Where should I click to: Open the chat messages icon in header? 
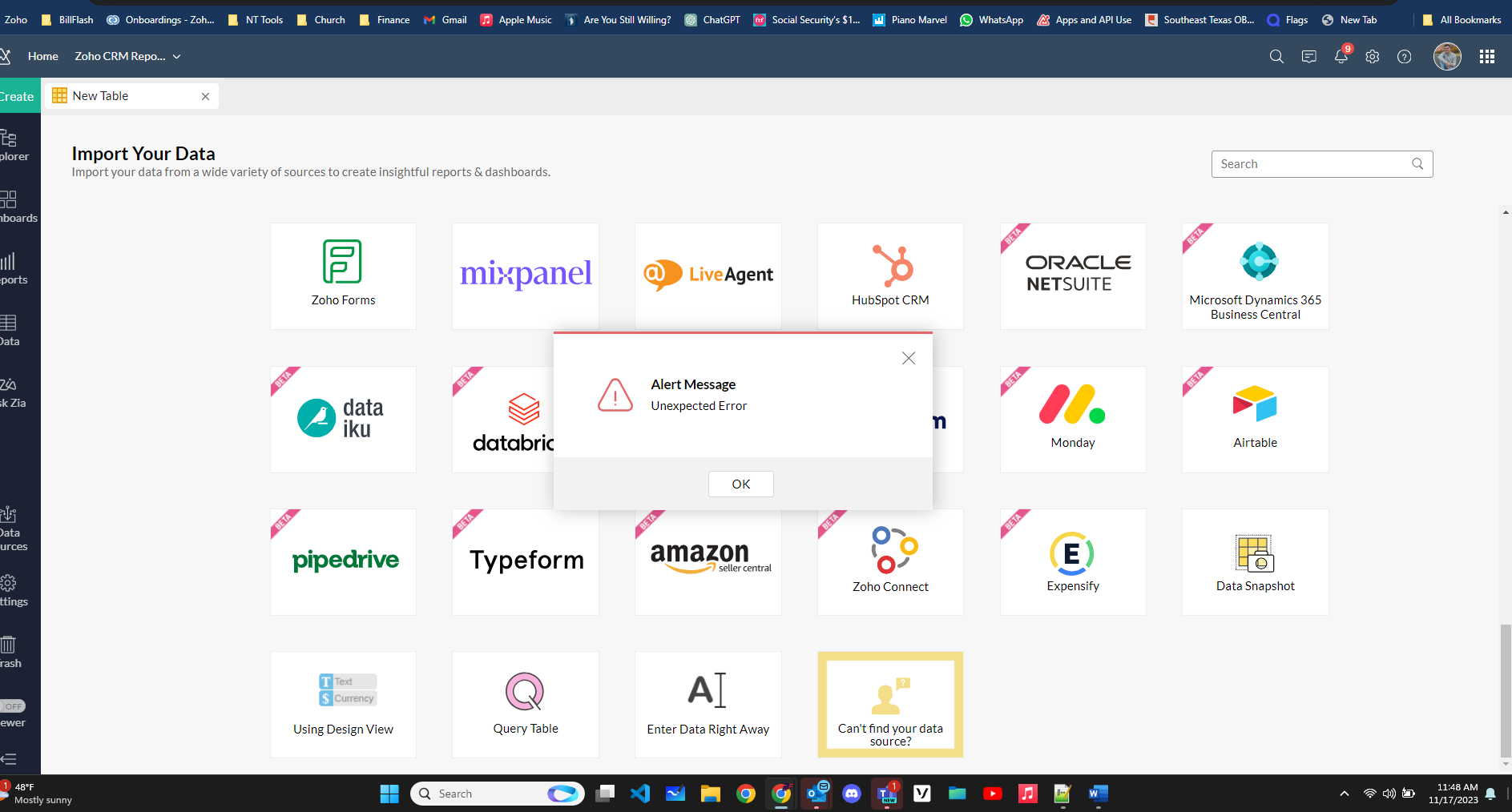pyautogui.click(x=1308, y=57)
